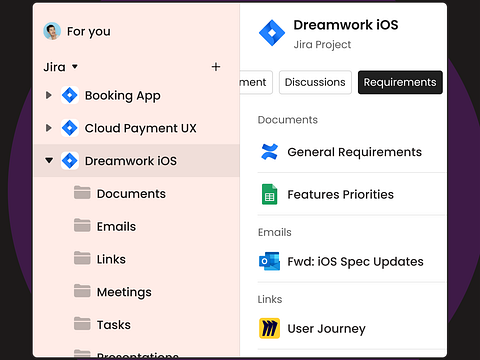Open the For you section
Screen dimensions: 480x360
click(x=89, y=32)
